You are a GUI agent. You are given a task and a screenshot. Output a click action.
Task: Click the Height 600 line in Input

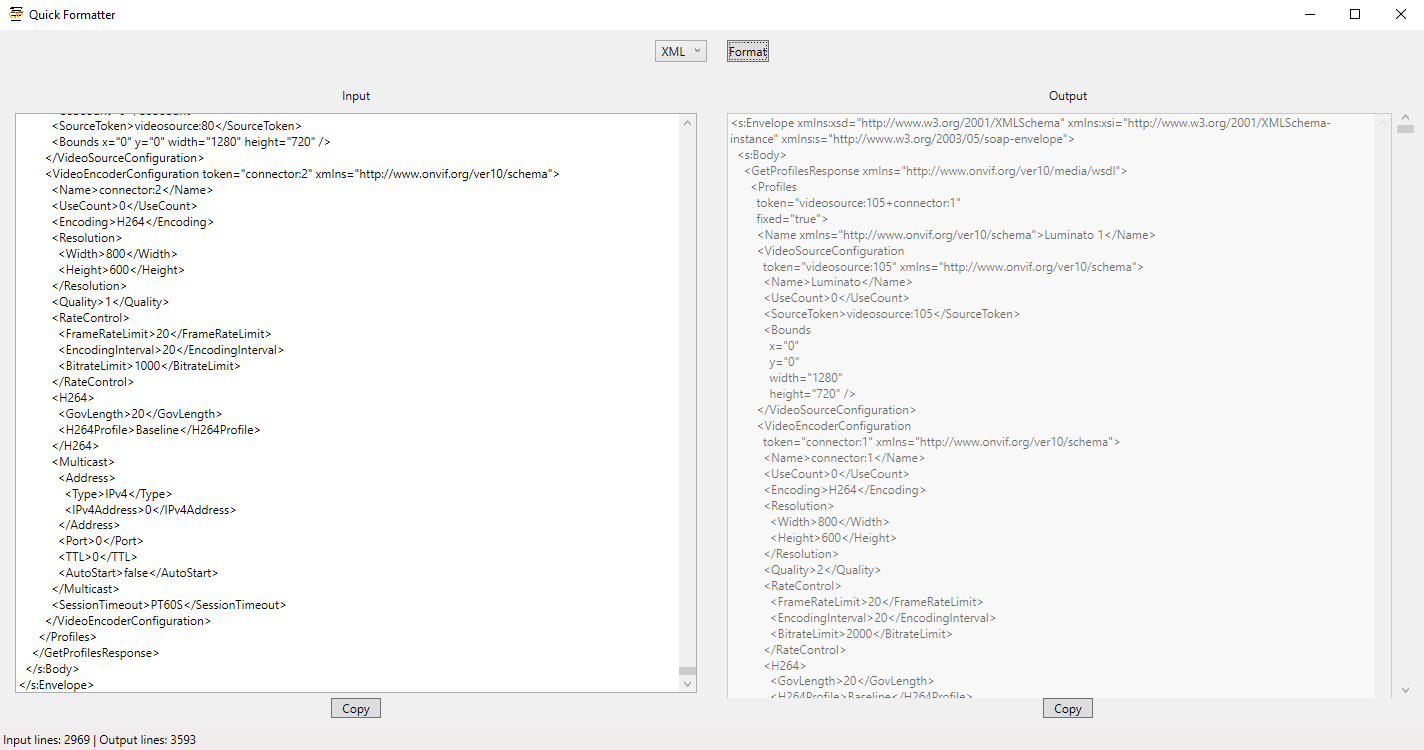coord(121,270)
